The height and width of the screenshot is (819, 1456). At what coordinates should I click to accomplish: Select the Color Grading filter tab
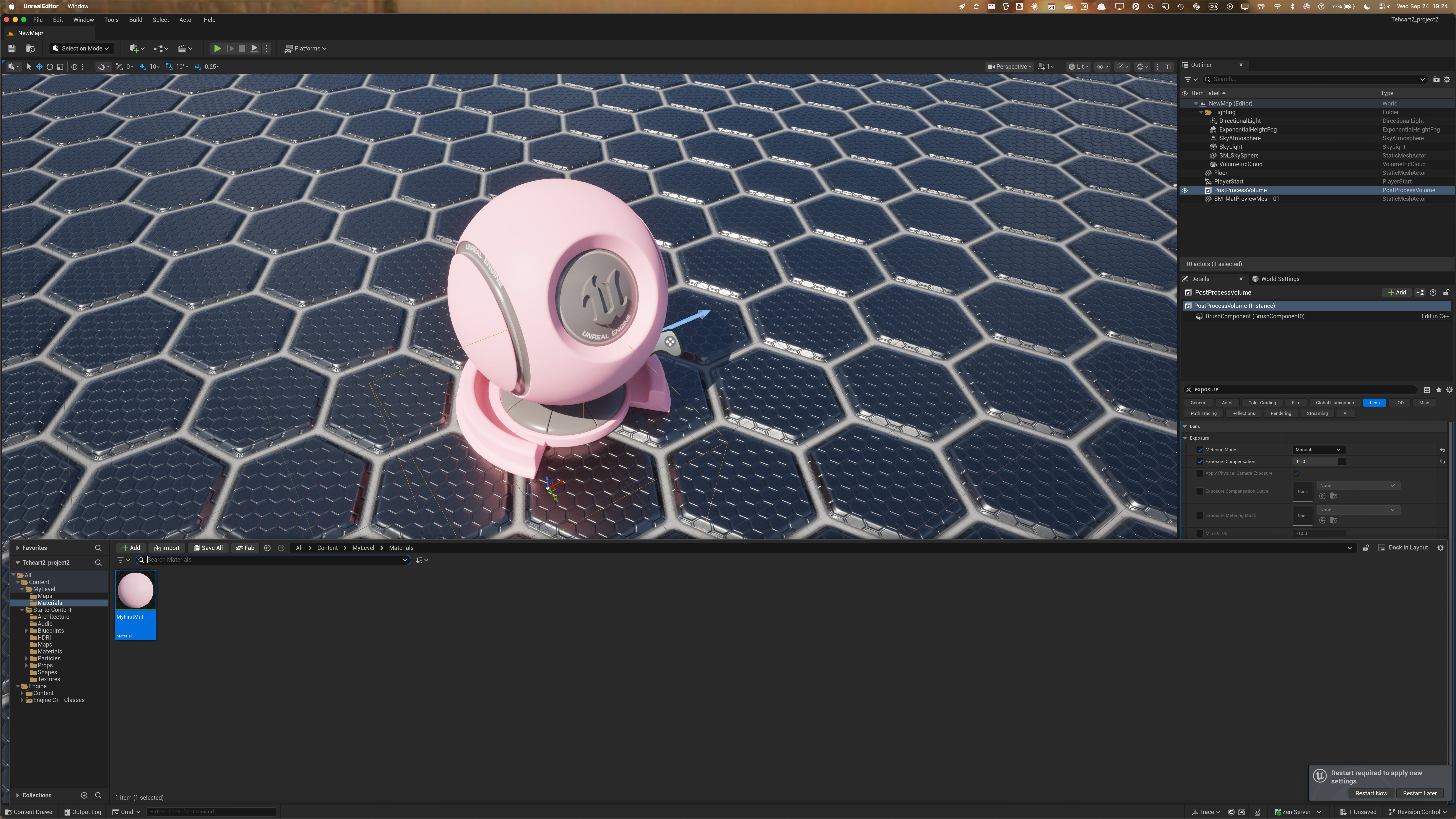(1262, 403)
